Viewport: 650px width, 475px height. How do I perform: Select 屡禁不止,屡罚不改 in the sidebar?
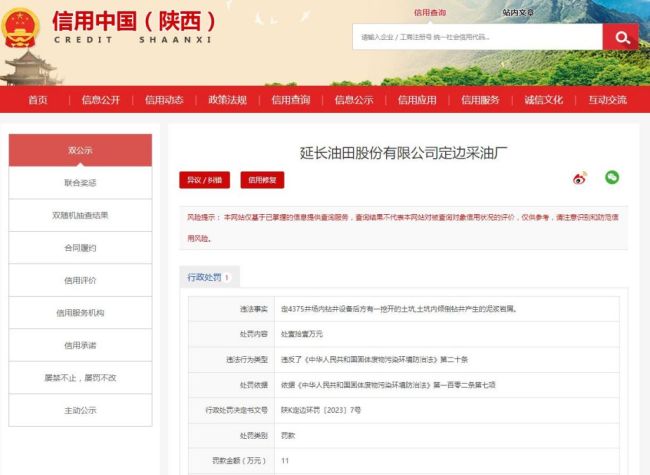(80, 378)
